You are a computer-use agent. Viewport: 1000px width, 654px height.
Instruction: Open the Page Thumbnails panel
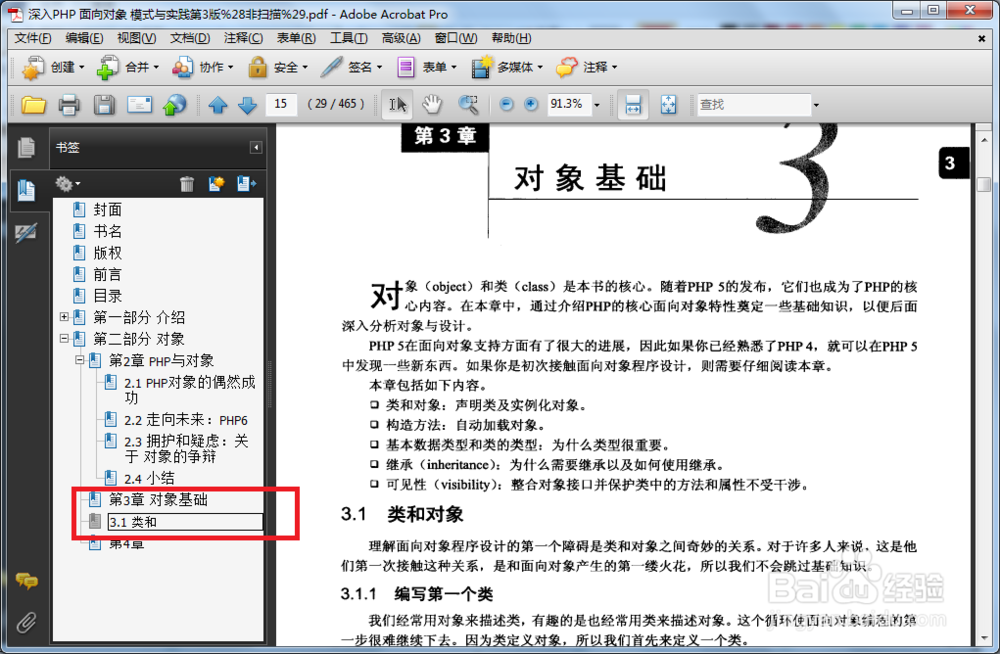pyautogui.click(x=27, y=147)
